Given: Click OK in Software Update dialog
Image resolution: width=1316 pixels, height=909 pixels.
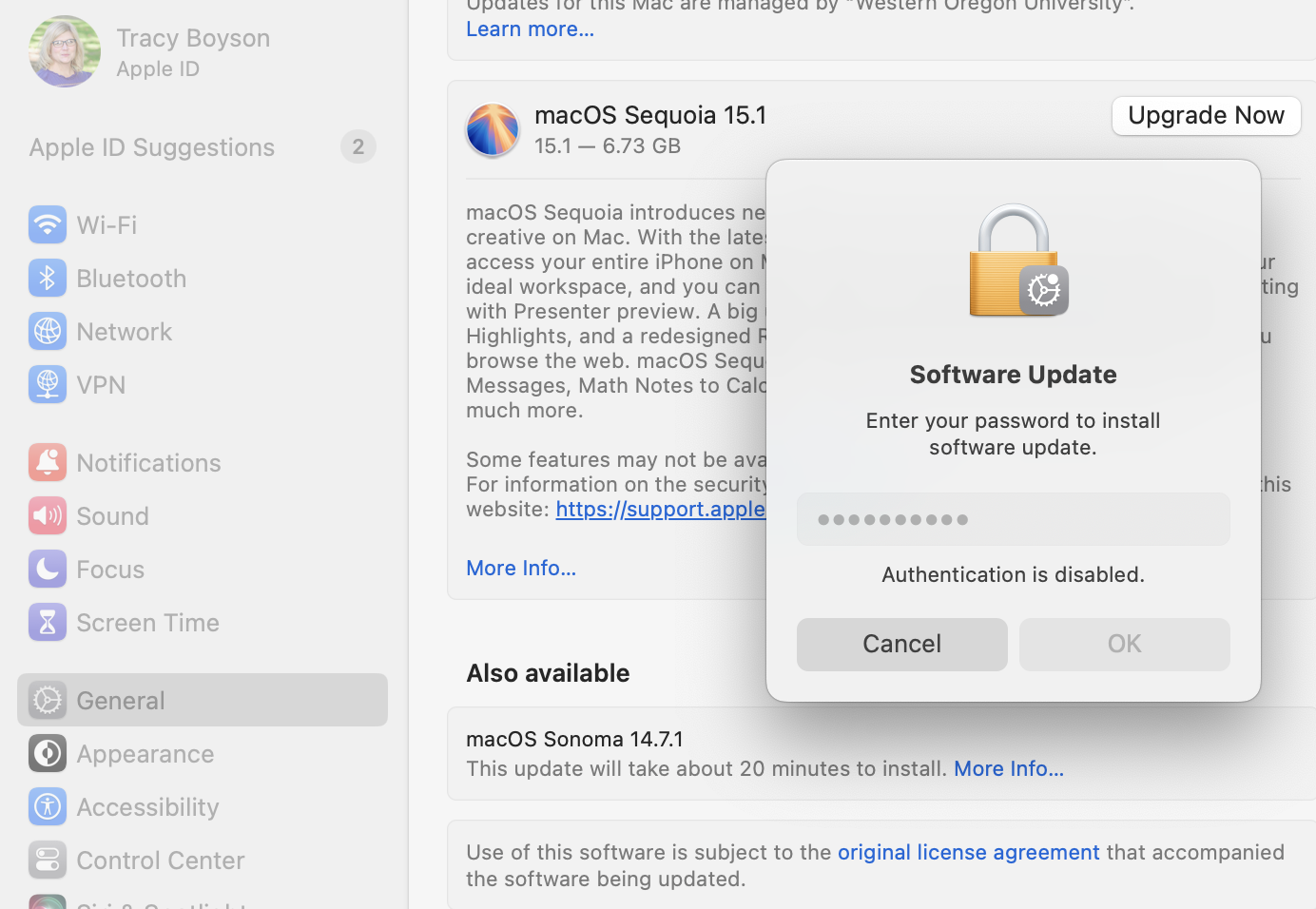Looking at the screenshot, I should click(x=1124, y=644).
